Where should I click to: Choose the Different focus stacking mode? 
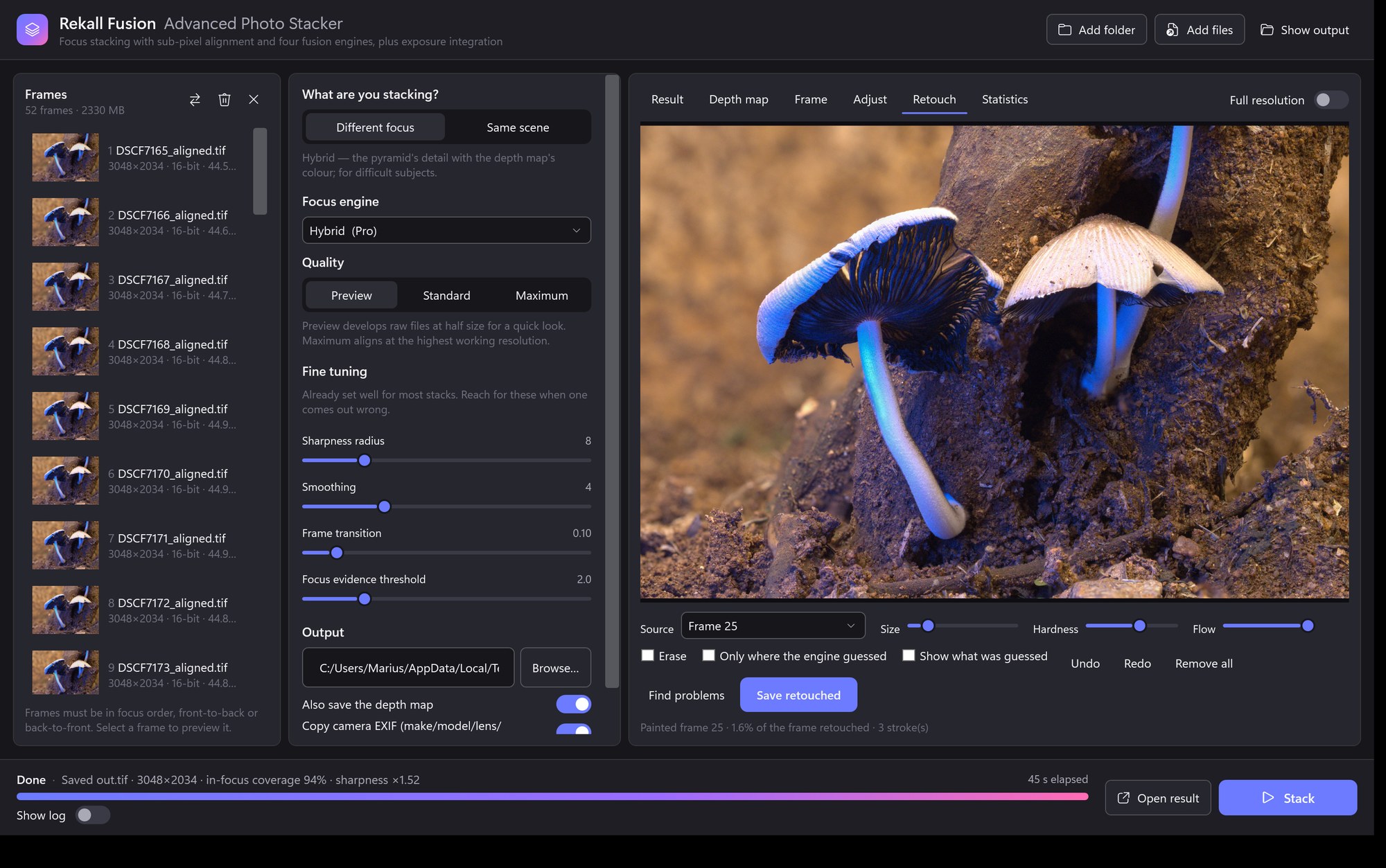(x=375, y=127)
